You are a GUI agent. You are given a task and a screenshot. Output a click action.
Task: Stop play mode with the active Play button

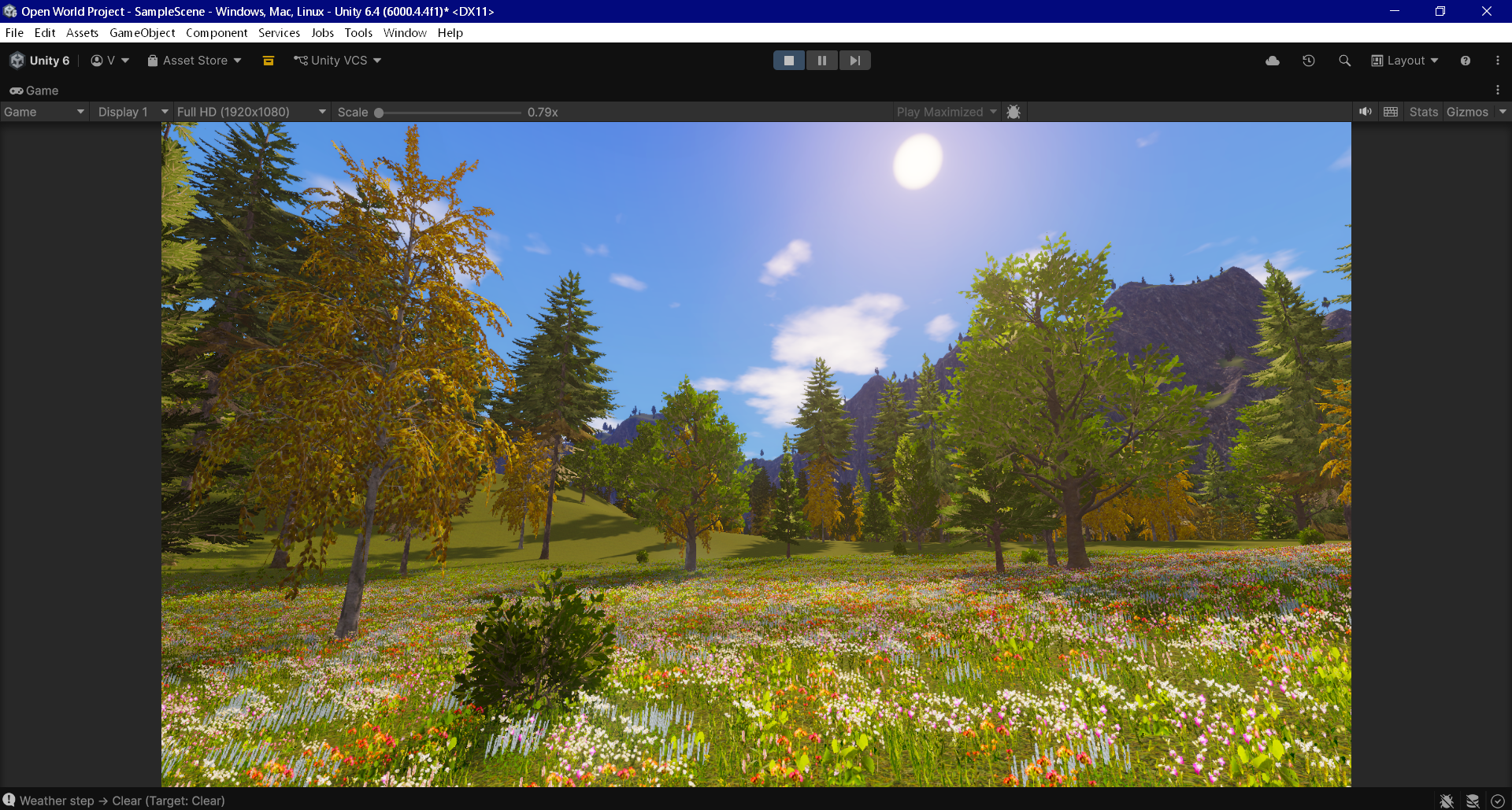point(789,61)
